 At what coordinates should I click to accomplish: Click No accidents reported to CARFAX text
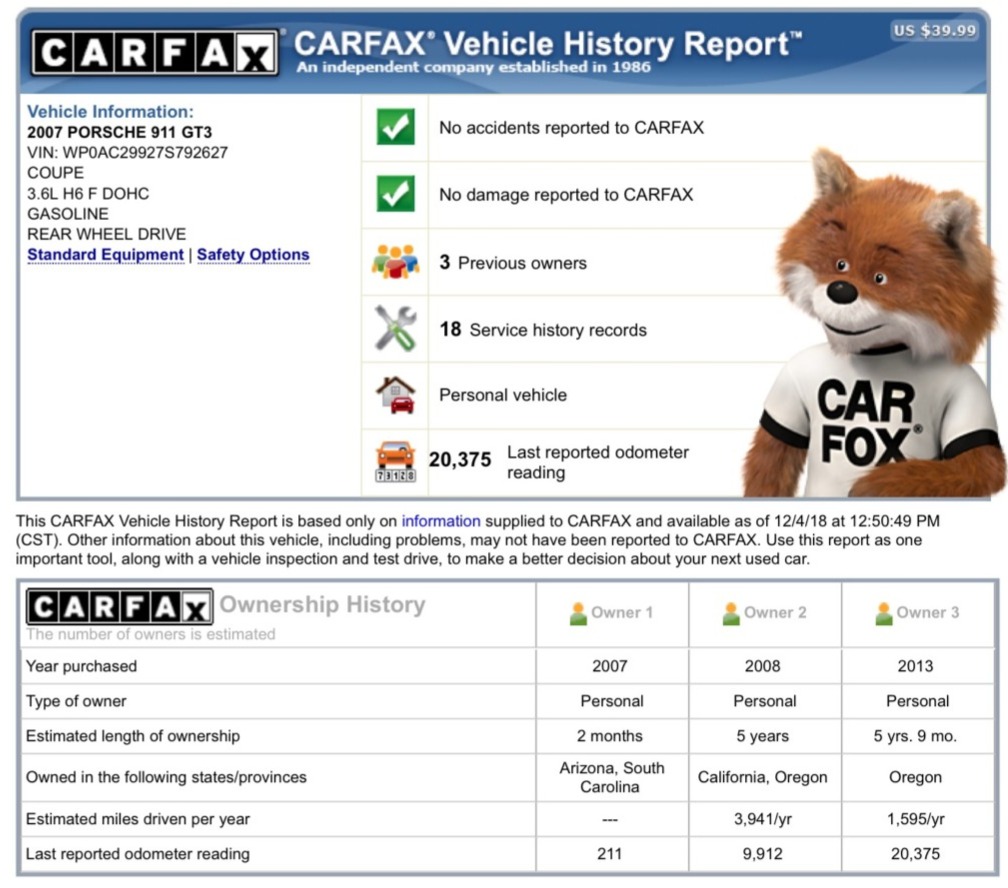tap(572, 127)
